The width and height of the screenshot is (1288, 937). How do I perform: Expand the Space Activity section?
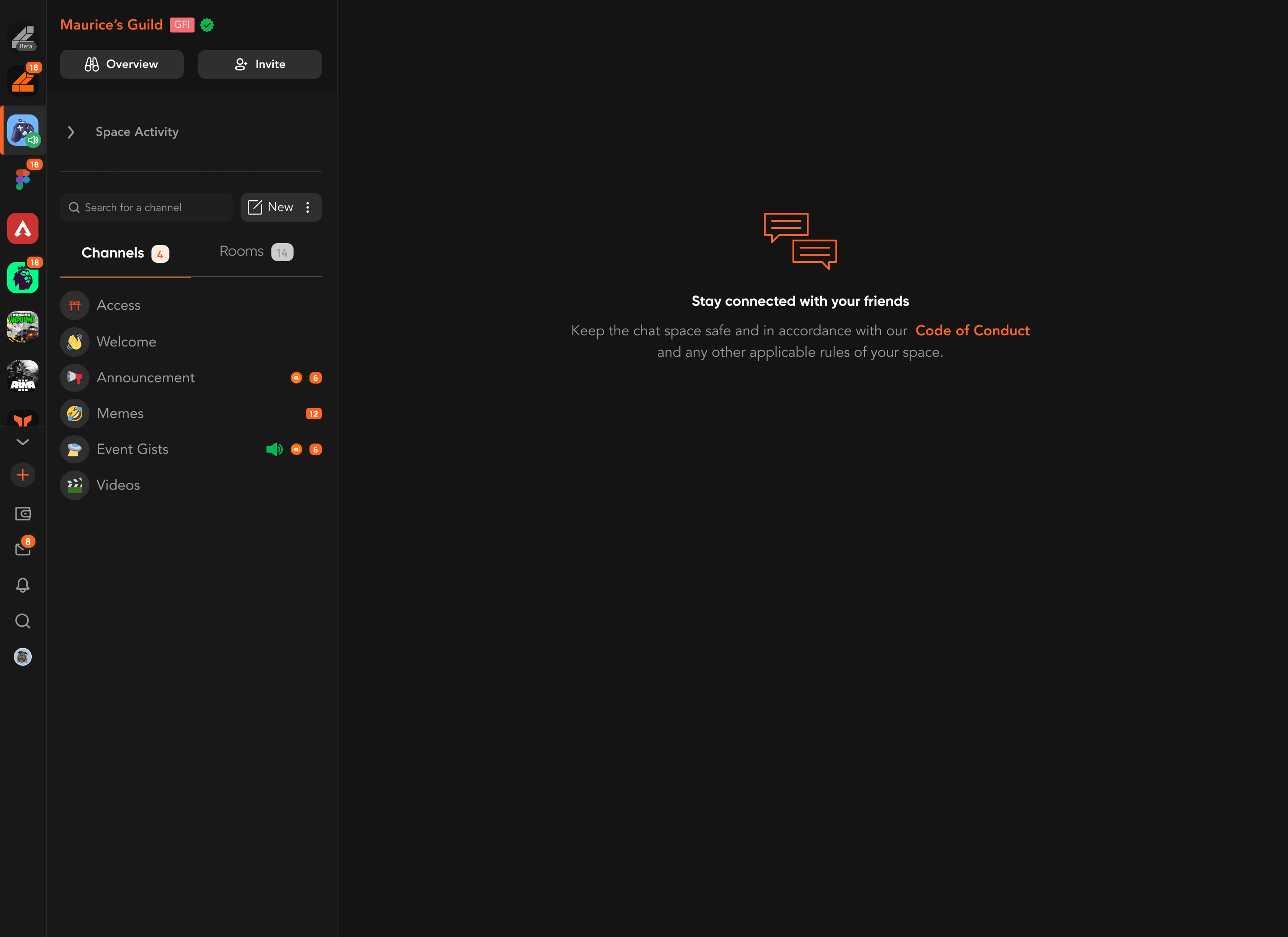71,132
